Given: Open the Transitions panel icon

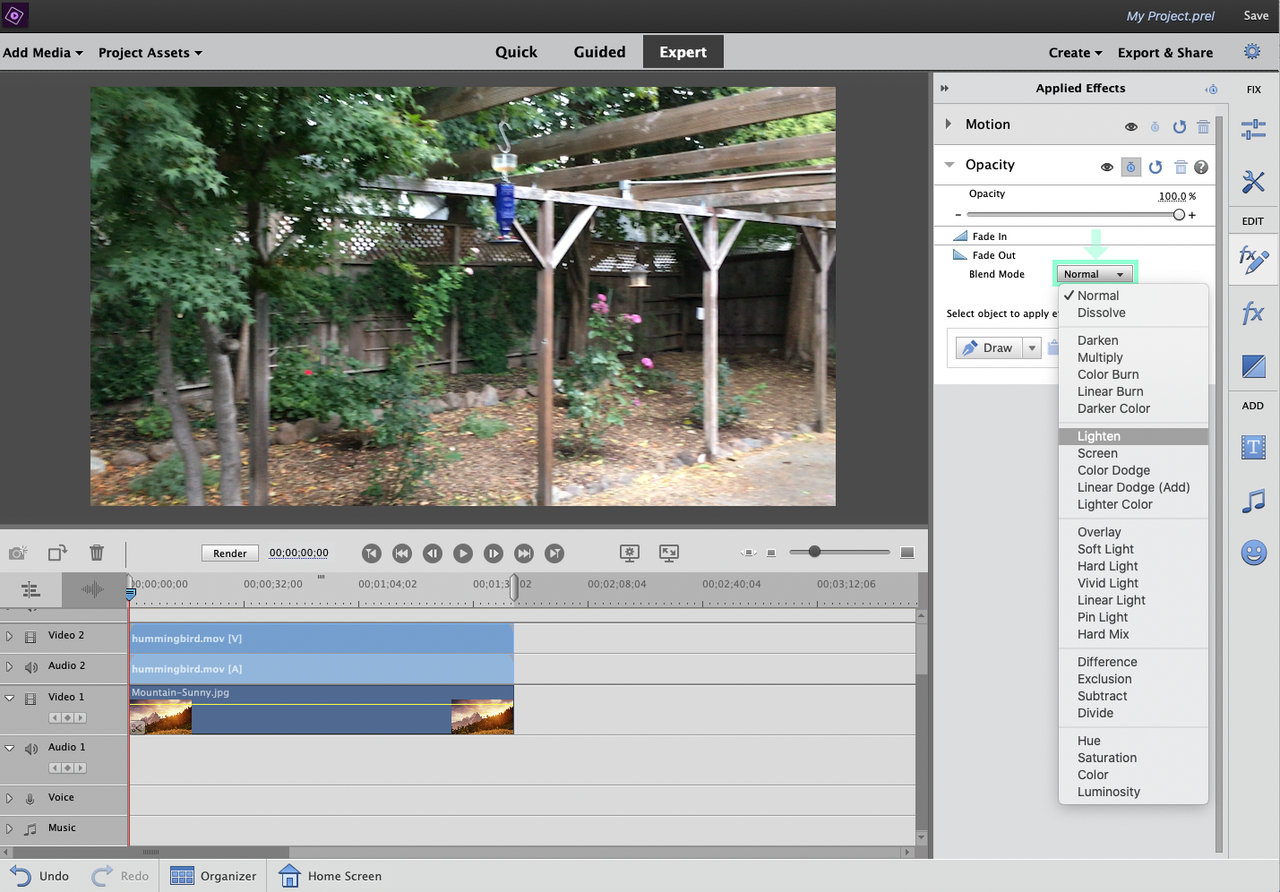Looking at the screenshot, I should (1253, 366).
